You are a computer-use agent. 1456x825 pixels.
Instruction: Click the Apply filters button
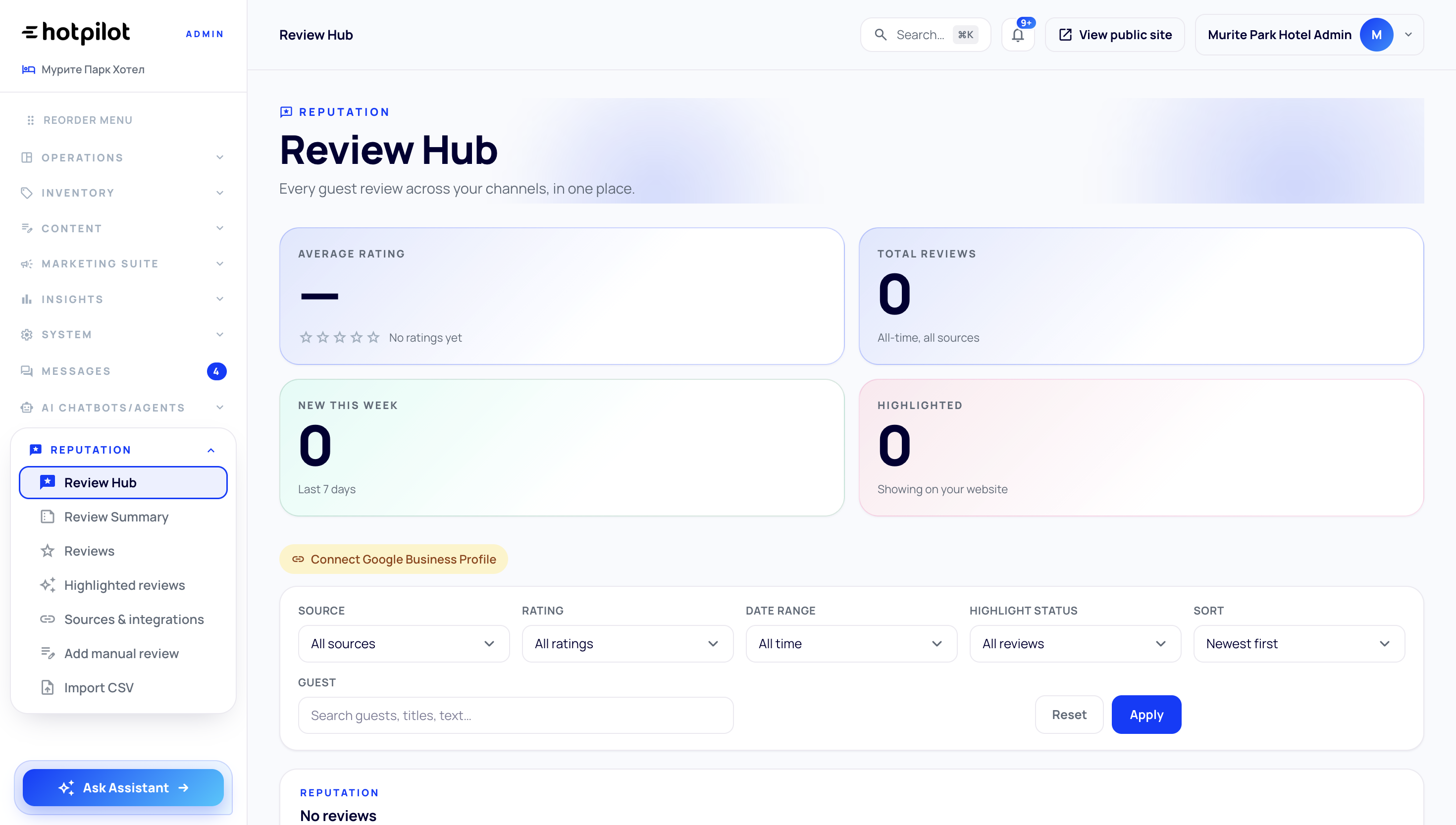point(1146,715)
